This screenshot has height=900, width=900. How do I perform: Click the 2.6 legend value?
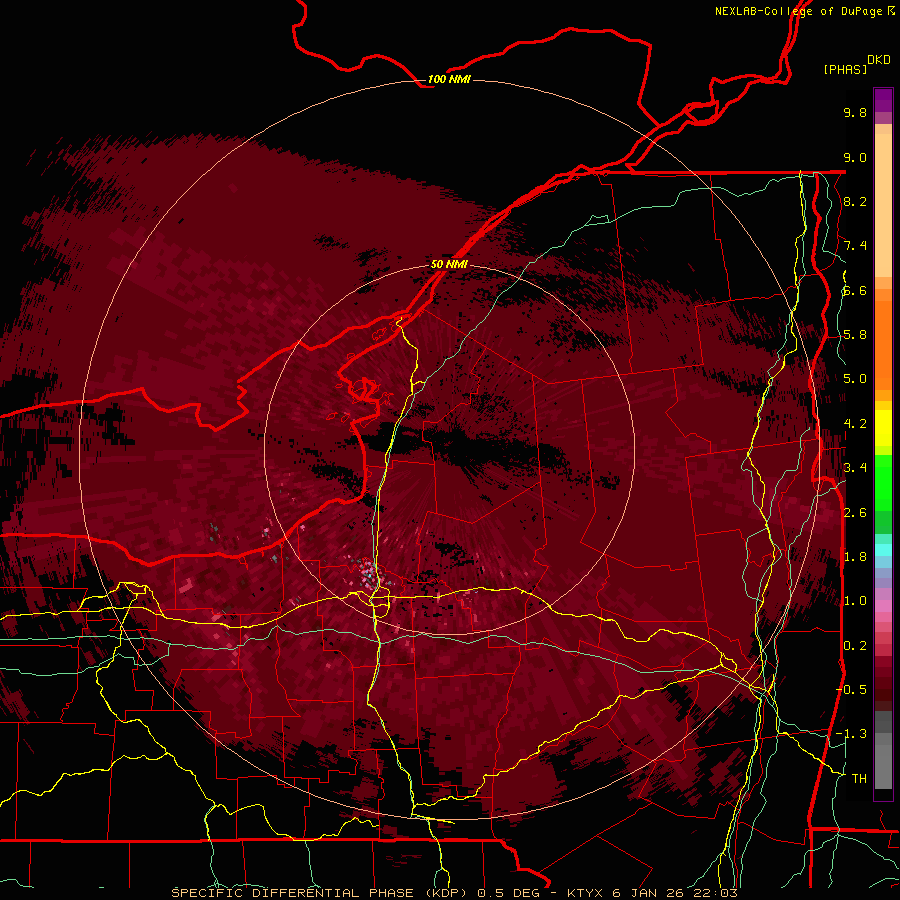point(855,512)
